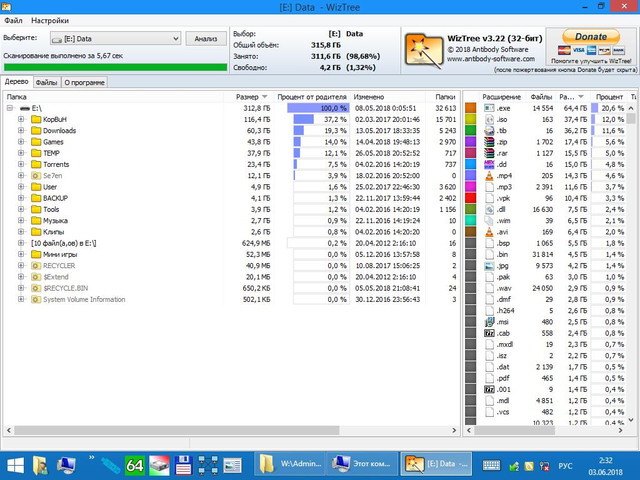Screen dimensions: 640x480
Task: Click the .tib backup file icon
Action: tap(489, 131)
